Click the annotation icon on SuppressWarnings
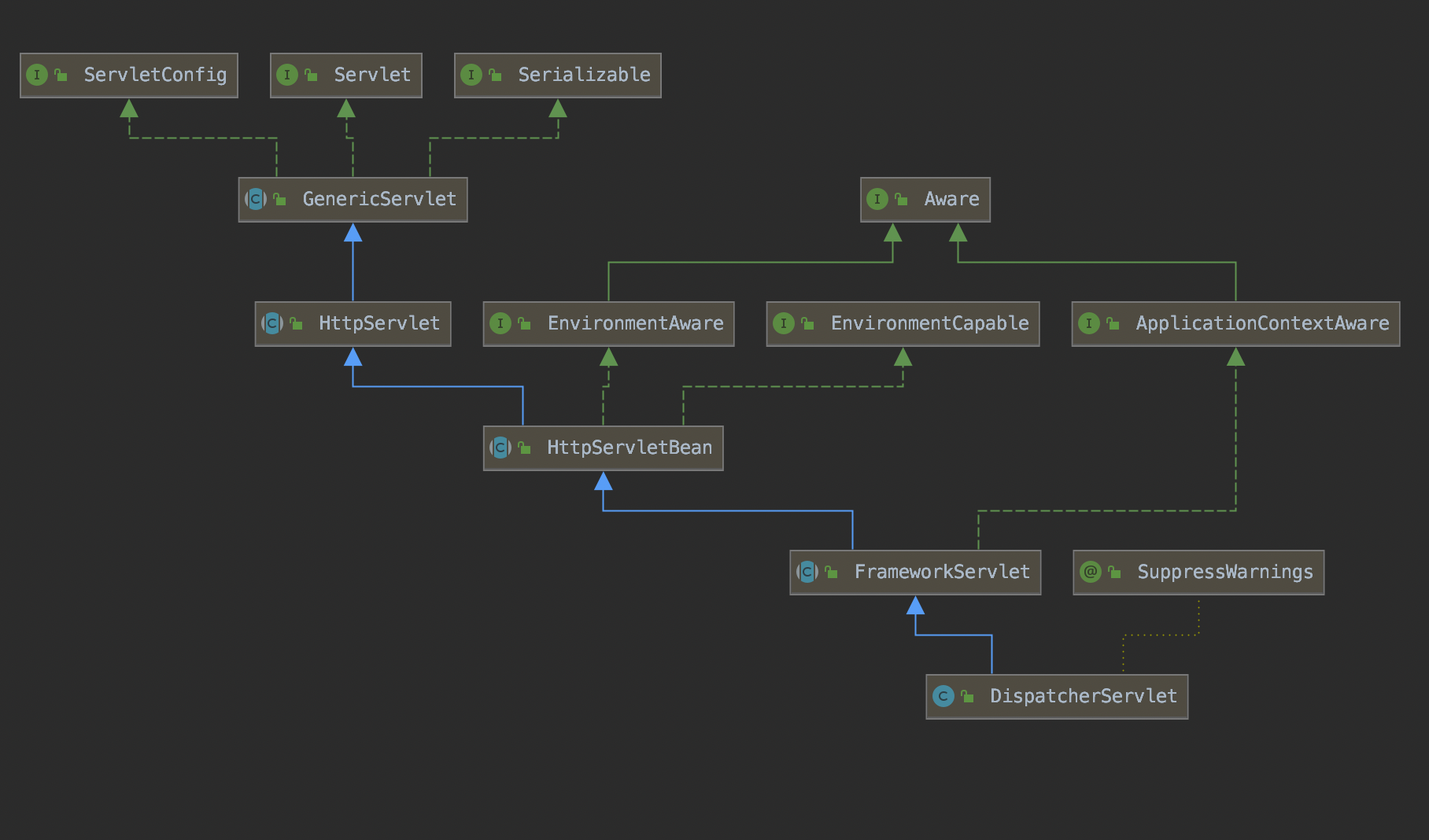The image size is (1429, 840). [1091, 573]
